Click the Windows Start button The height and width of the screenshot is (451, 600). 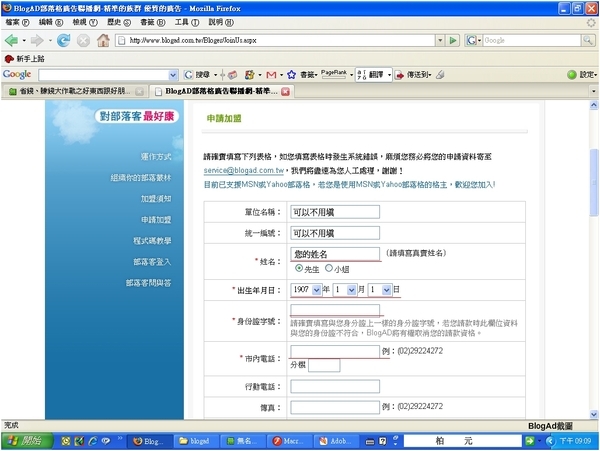[x=27, y=441]
